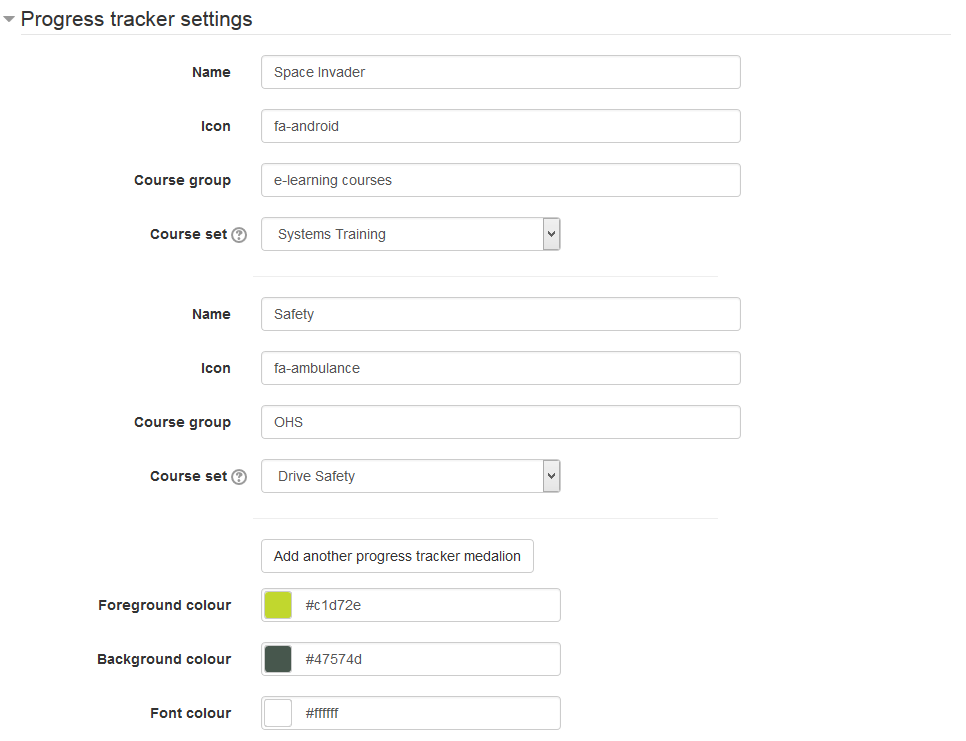Click help icon beside first Course set

239,235
